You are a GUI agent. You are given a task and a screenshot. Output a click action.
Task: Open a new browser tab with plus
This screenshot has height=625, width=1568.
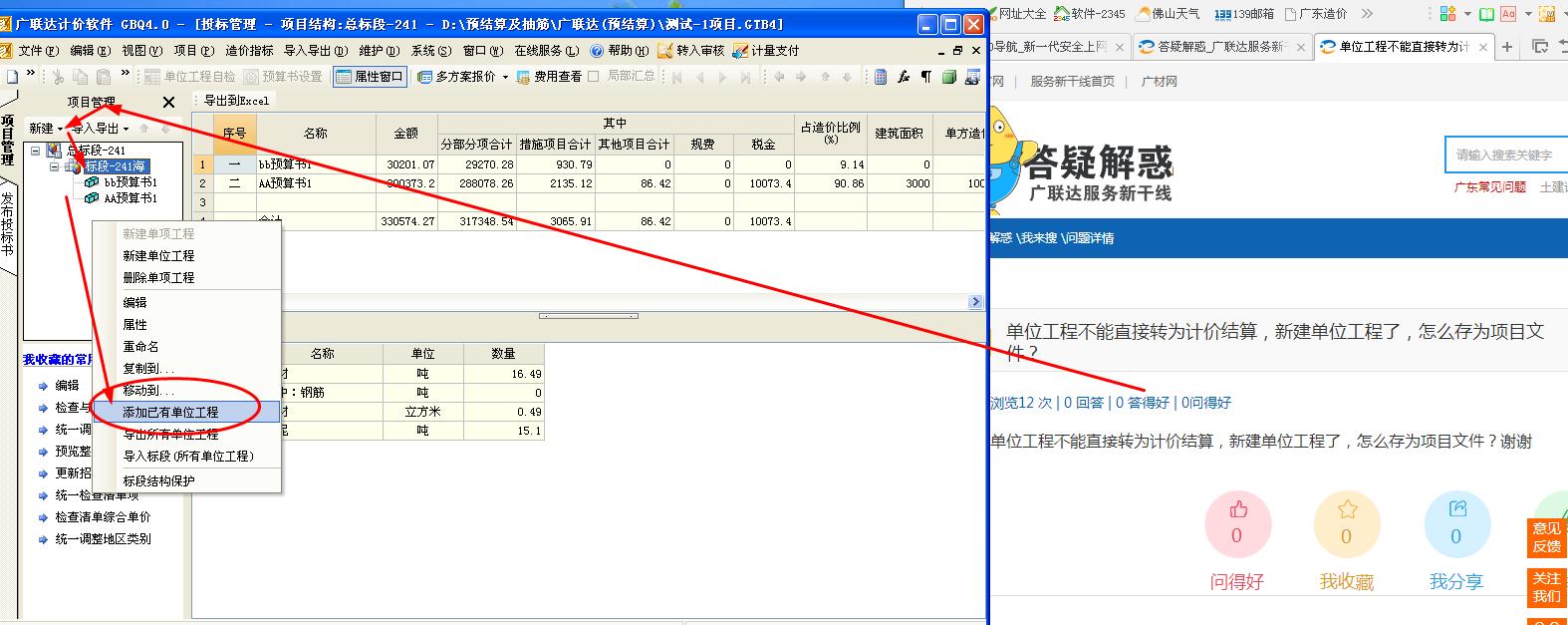pos(1507,47)
